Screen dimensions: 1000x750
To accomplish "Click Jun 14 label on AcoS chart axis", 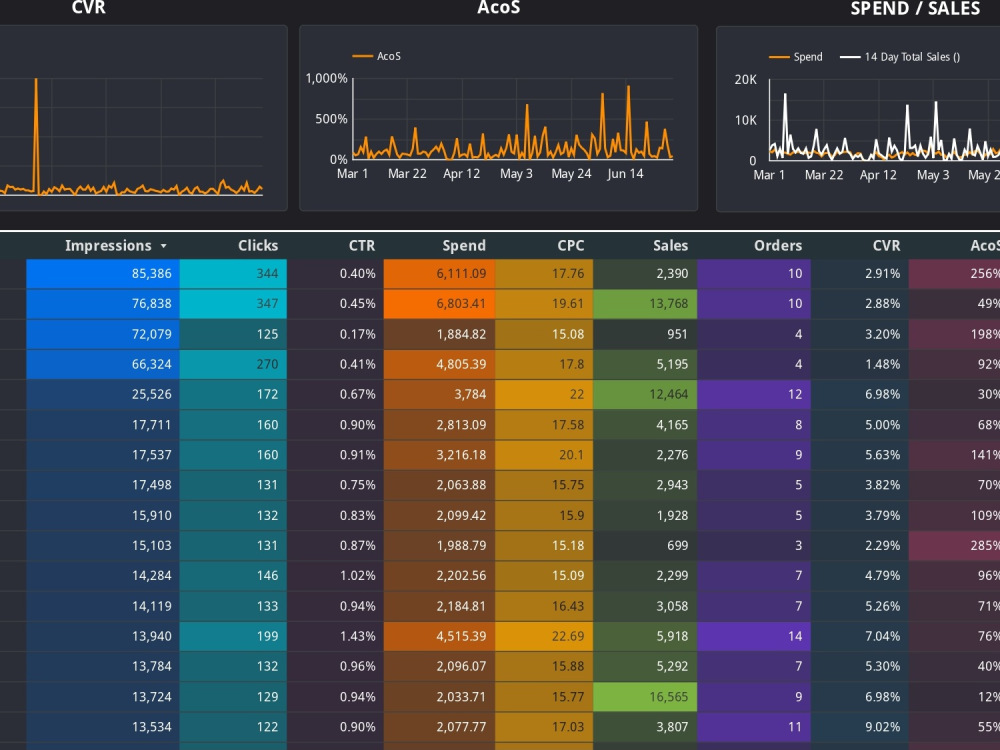I will [x=625, y=173].
